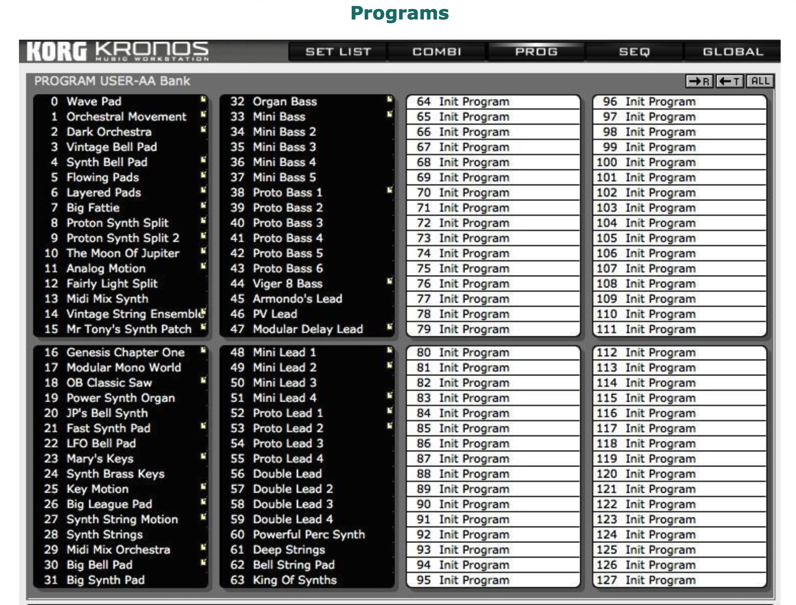796x605 pixels.
Task: Click the note icon beside Mr Tony's Synth Patch
Action: coord(204,327)
